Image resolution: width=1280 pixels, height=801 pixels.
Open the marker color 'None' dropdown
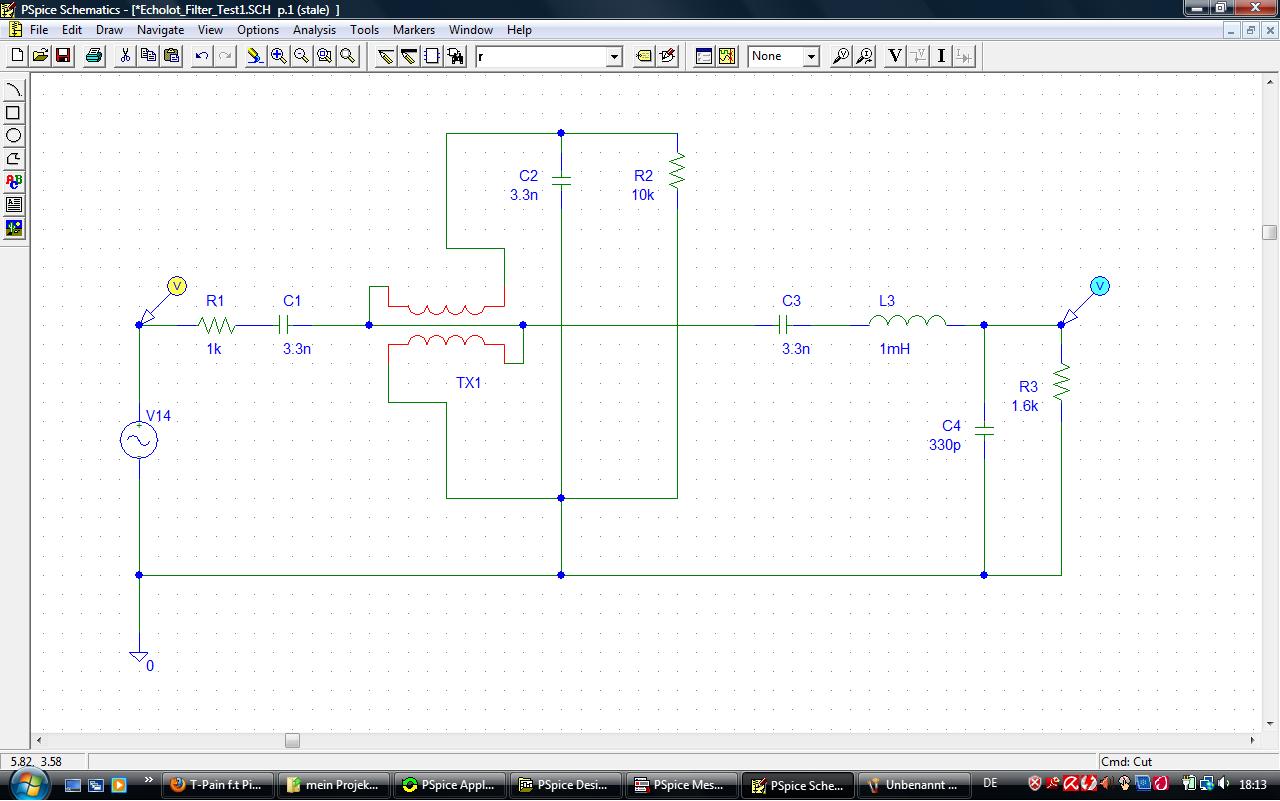click(x=811, y=57)
